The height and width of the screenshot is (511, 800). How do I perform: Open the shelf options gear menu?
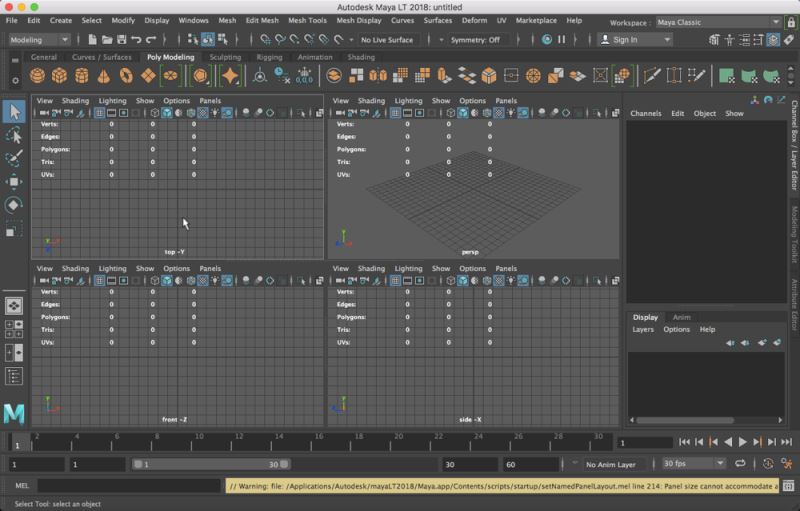(x=15, y=81)
